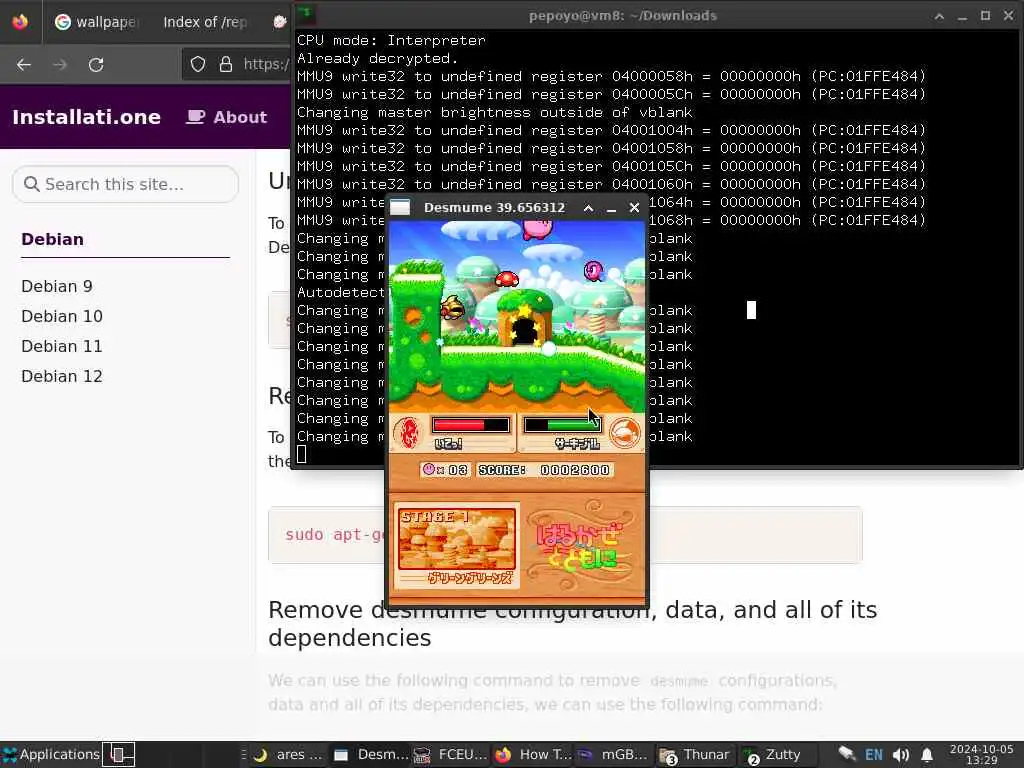
Task: Minimize the Zutty terminal window
Action: click(x=962, y=16)
